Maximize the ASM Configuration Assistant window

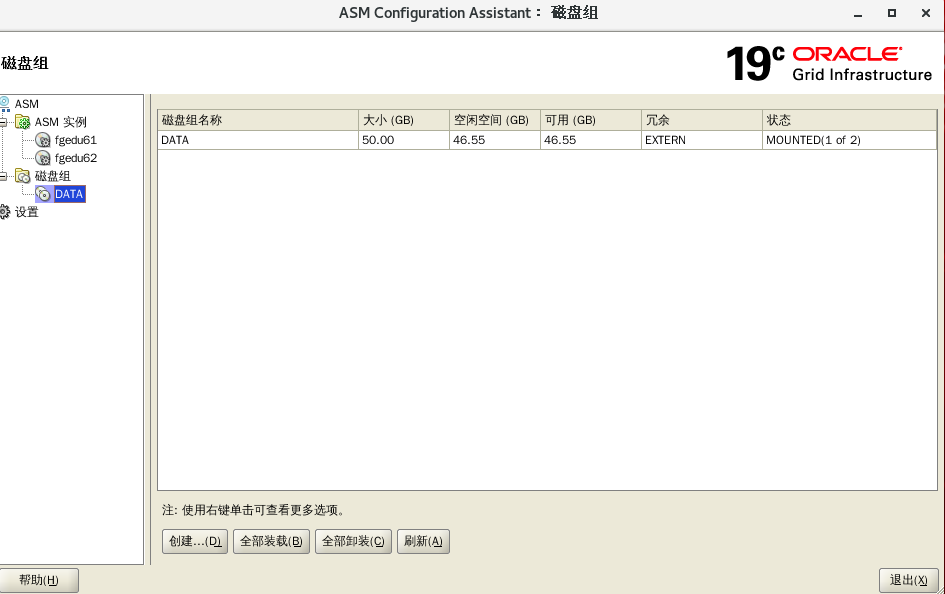pos(892,13)
